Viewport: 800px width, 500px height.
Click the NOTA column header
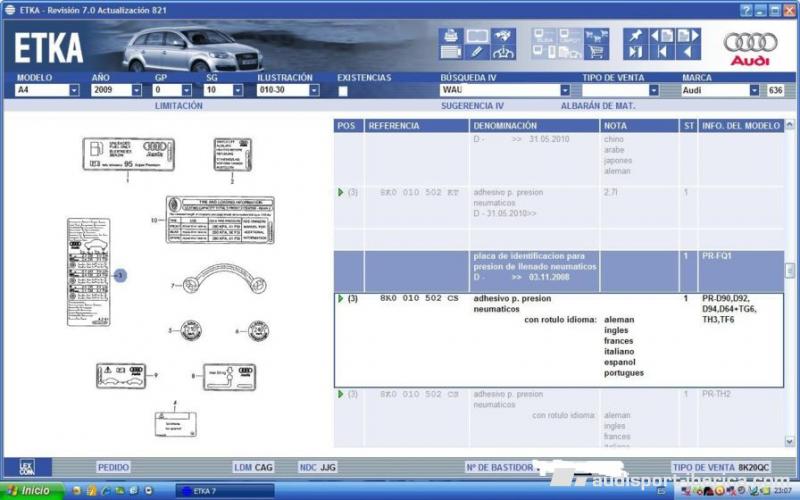click(639, 126)
